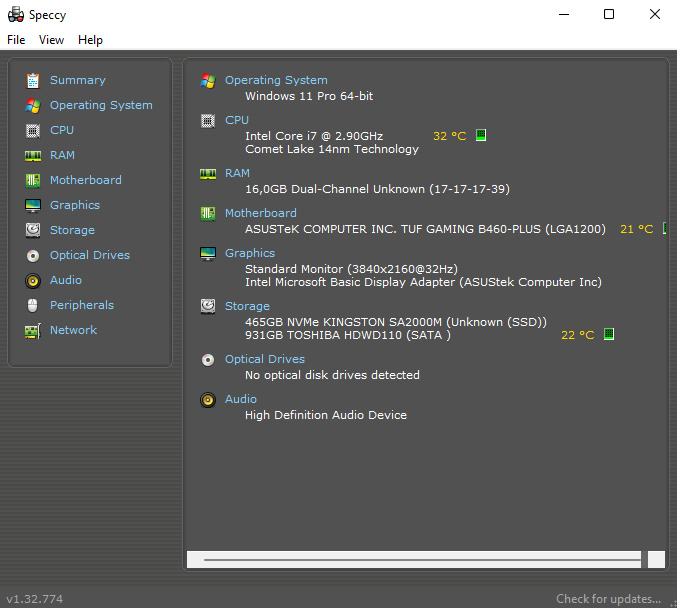Viewport: 699px width, 608px height.
Task: Select Operating System in the sidebar
Action: tap(101, 105)
